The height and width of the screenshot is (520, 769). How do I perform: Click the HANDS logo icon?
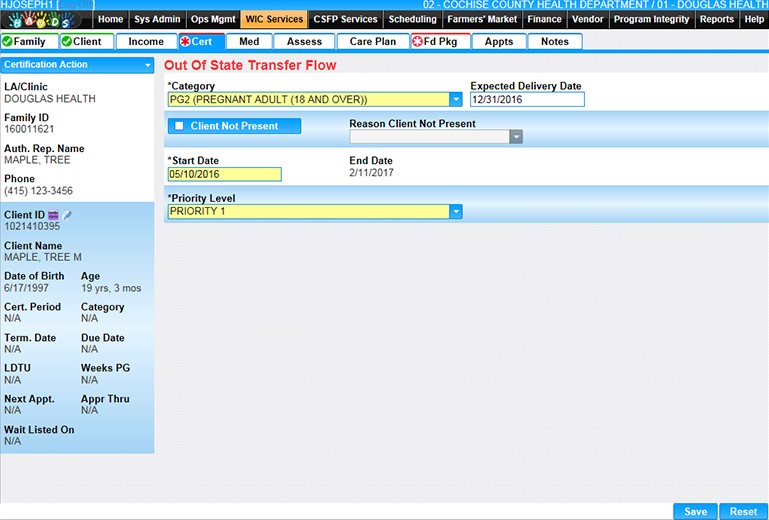pyautogui.click(x=40, y=19)
